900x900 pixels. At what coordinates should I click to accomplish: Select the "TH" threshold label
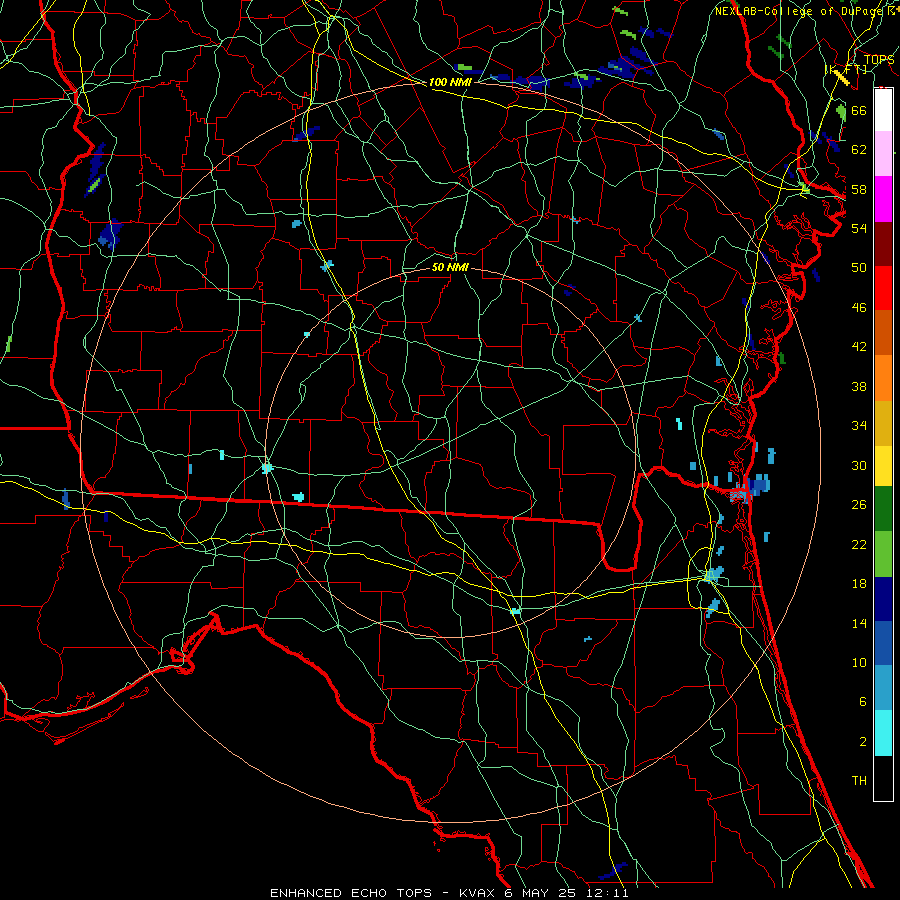859,781
